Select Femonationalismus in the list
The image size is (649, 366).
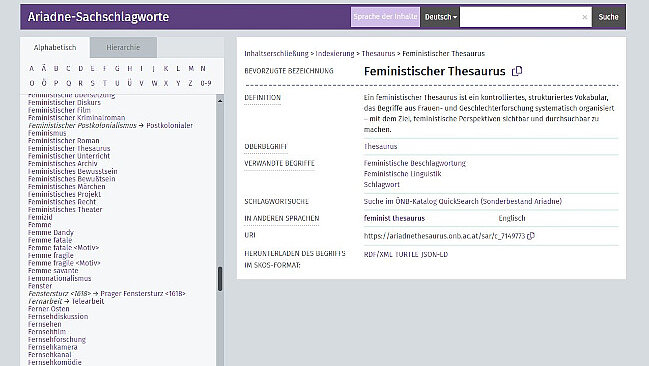click(x=60, y=278)
